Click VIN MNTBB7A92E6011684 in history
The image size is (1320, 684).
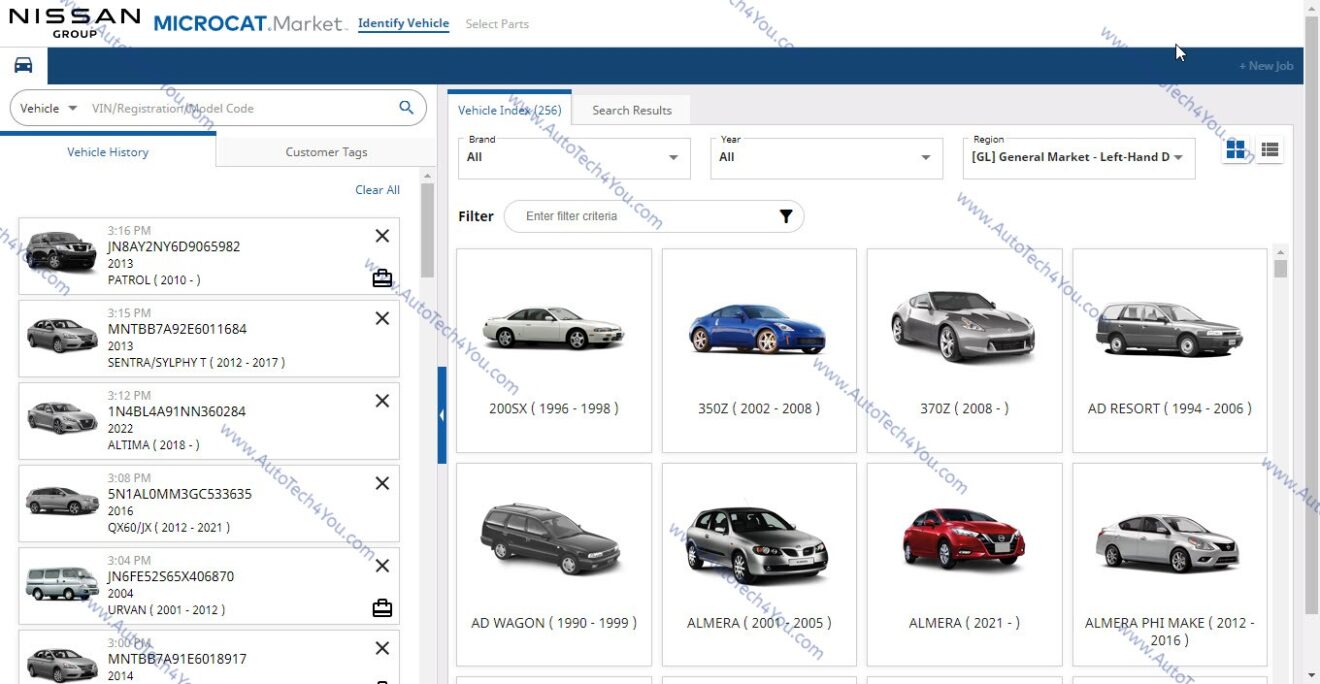click(x=177, y=329)
